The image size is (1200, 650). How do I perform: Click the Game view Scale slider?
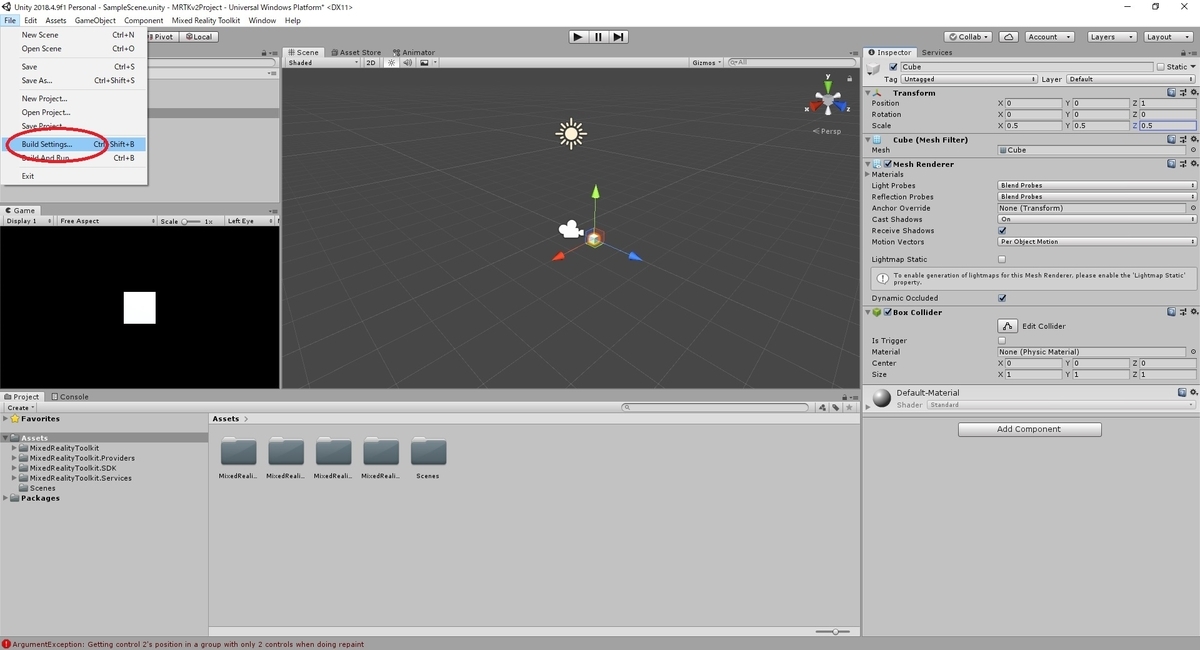click(x=191, y=221)
